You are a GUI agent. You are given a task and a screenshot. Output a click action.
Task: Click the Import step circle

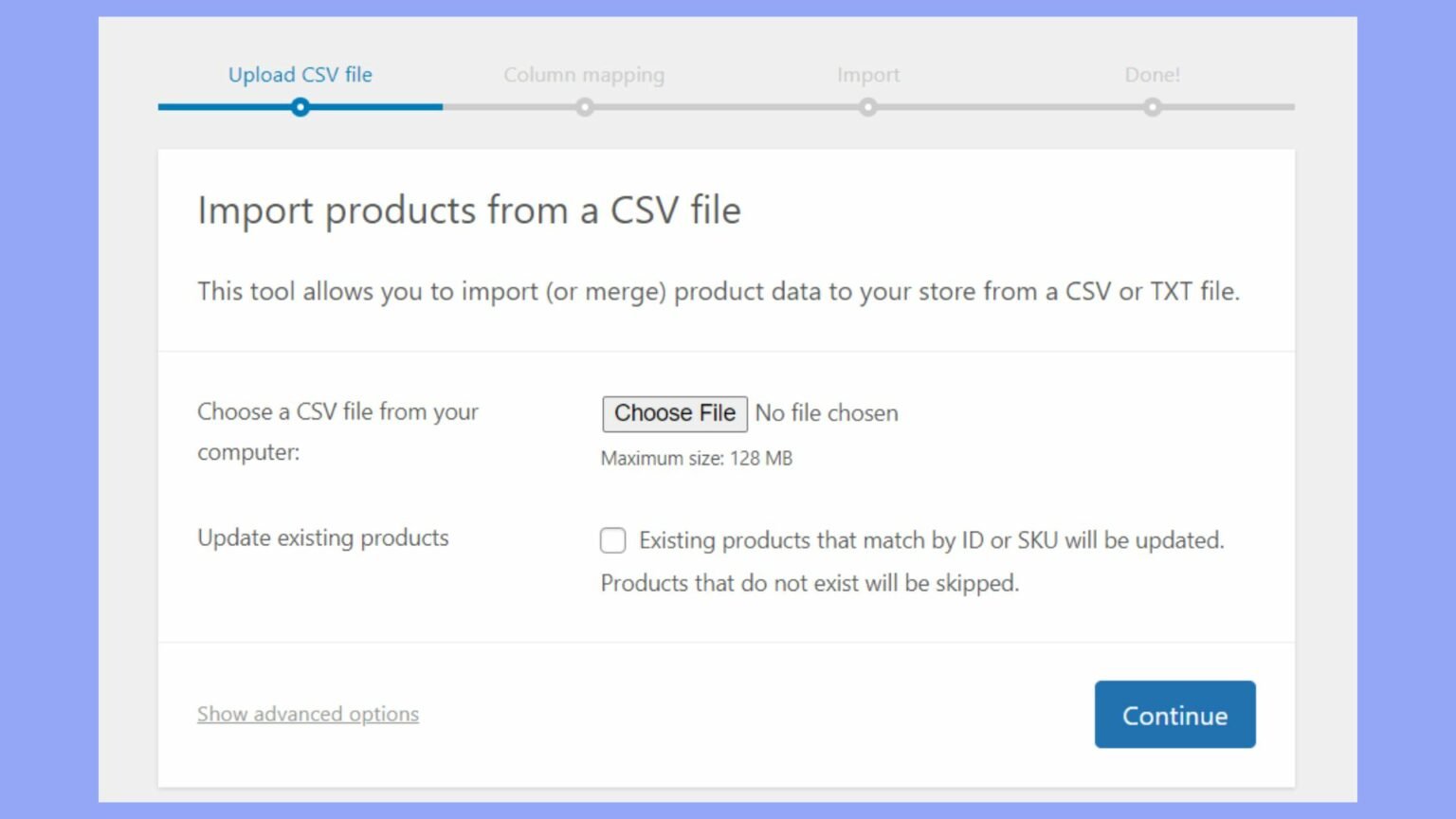click(x=868, y=107)
